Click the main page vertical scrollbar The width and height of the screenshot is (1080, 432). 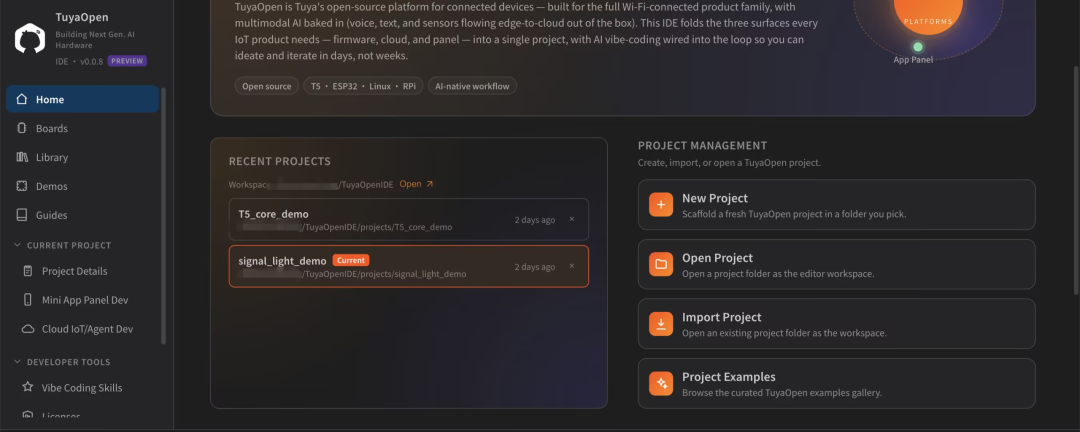point(1076,181)
